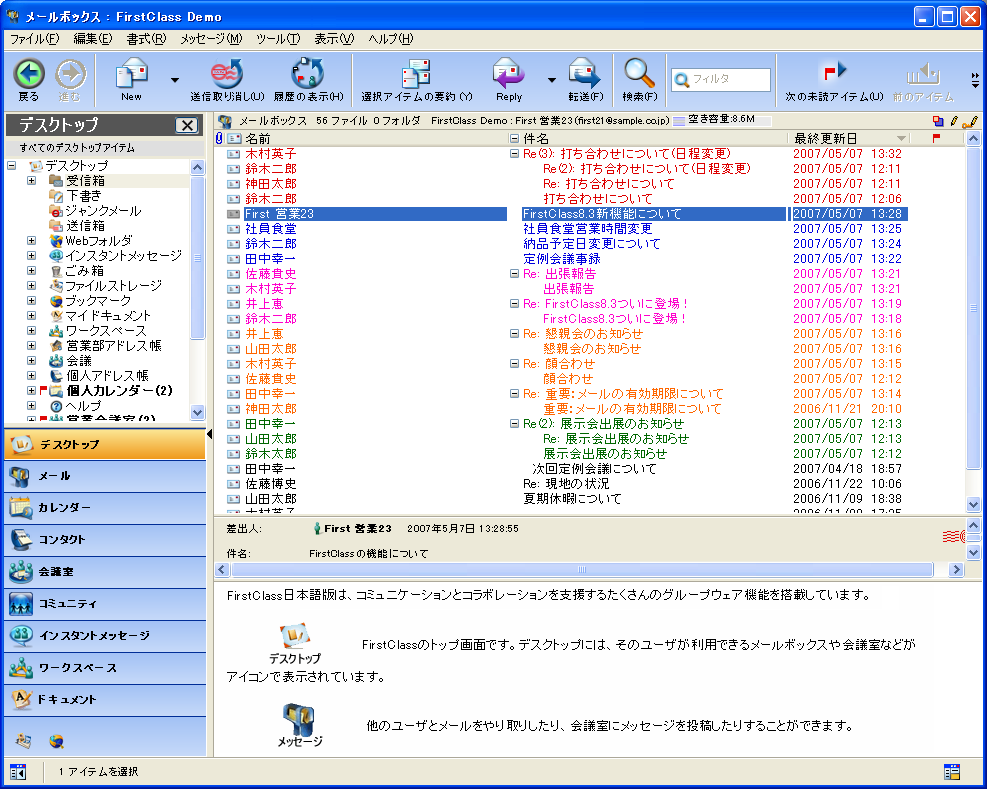Click the attachment paperclip column header
This screenshot has height=791, width=987.
coord(219,138)
